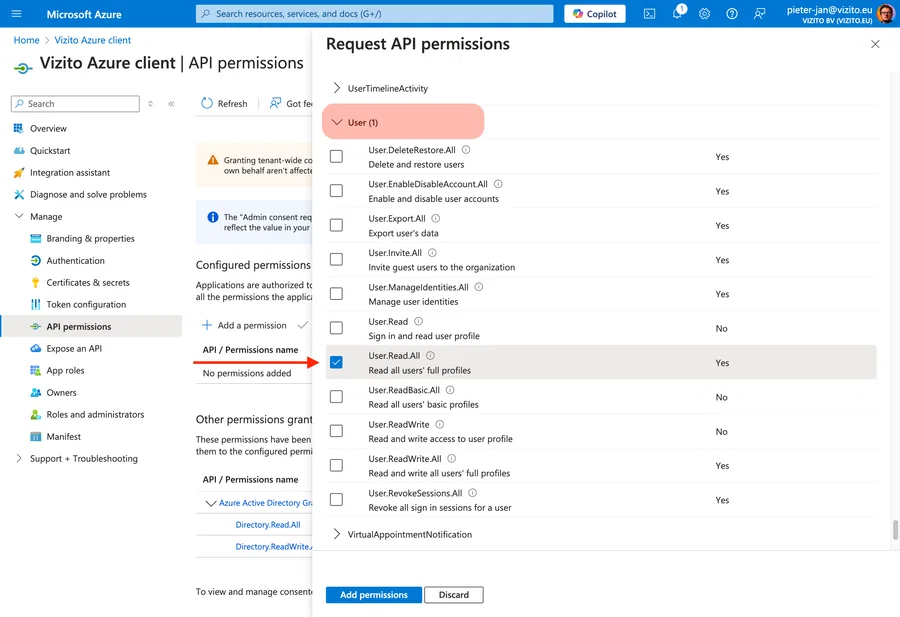Expand the VirtualAppointmentNotification group
The height and width of the screenshot is (617, 900).
[404, 534]
